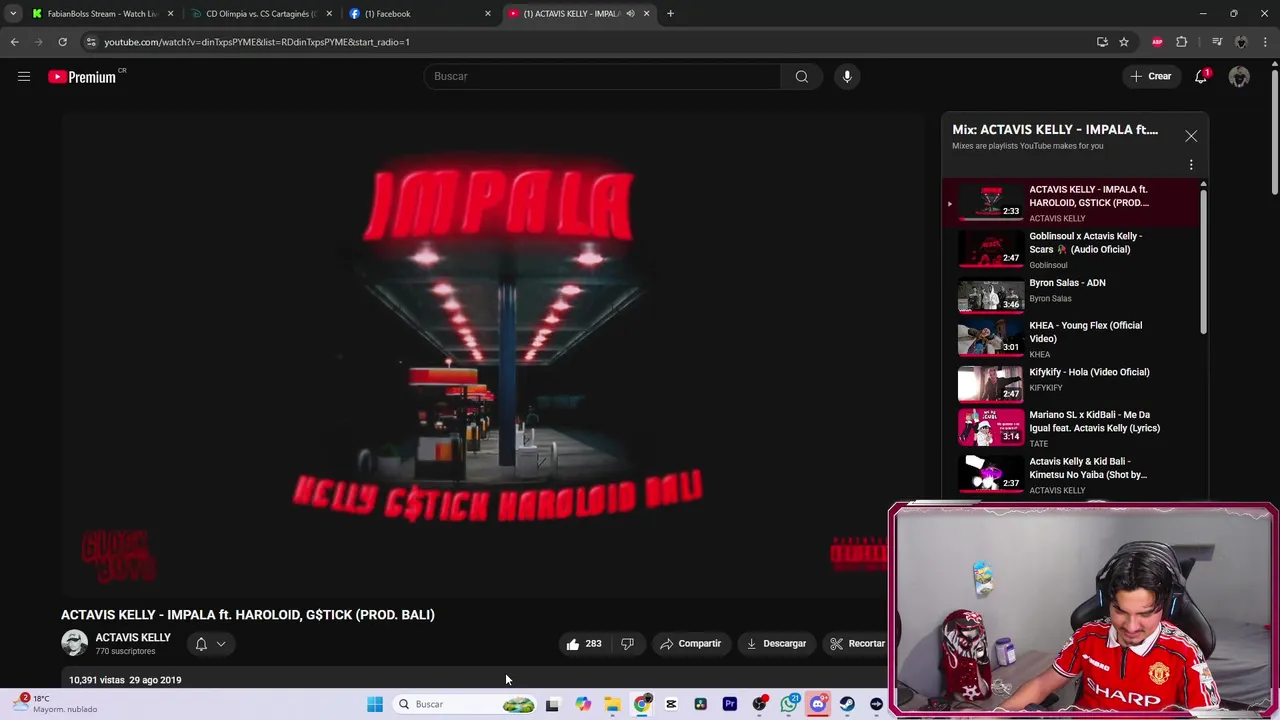Screen dimensions: 1280x720
Task: Install the app from address bar icon
Action: [x=1102, y=42]
